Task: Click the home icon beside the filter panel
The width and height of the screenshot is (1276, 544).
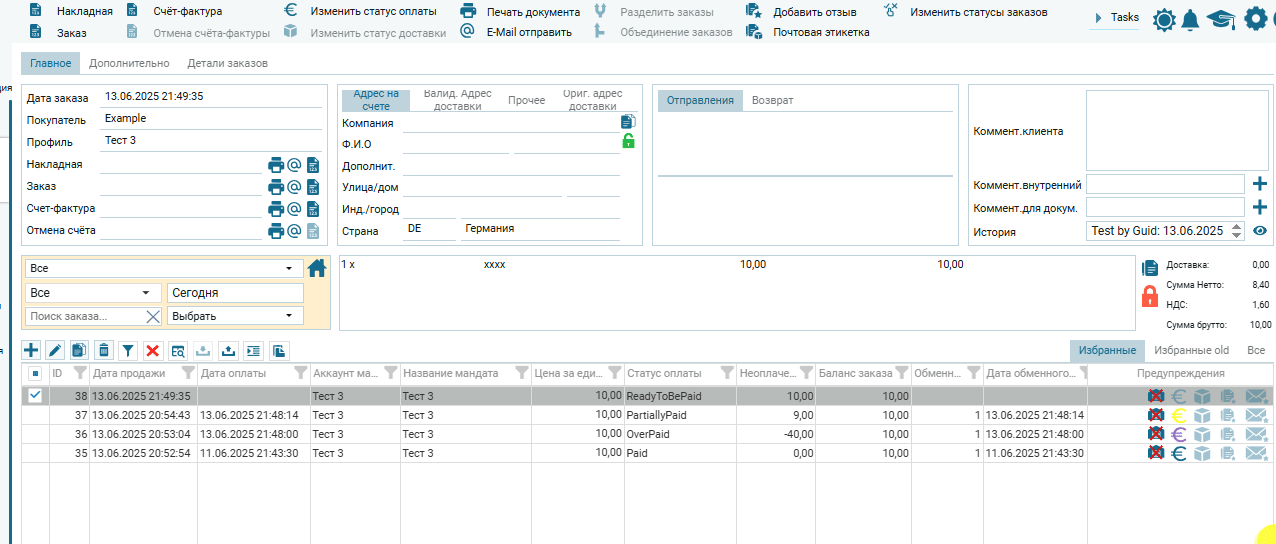Action: (317, 268)
